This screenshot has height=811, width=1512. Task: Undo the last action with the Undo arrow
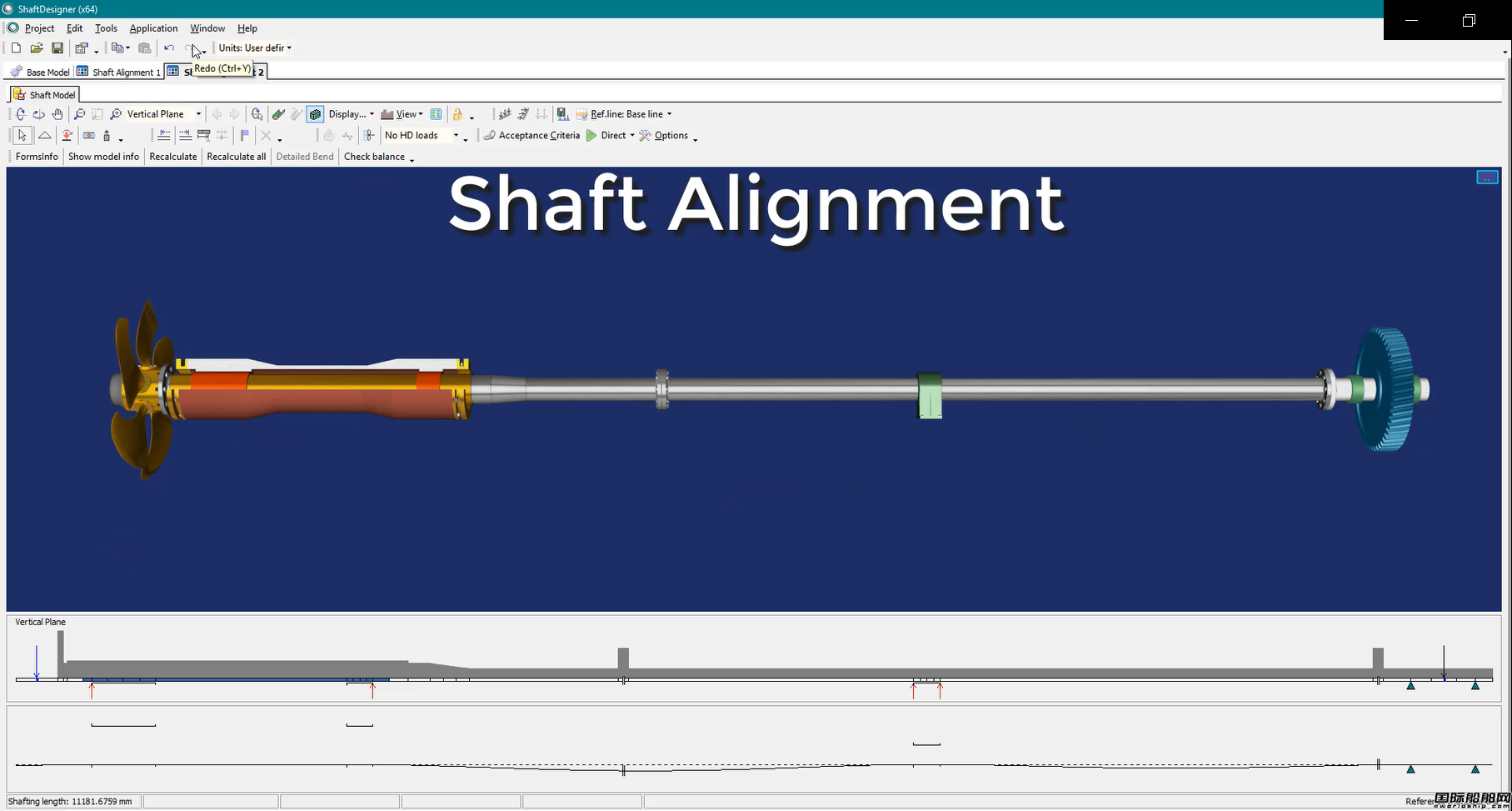pyautogui.click(x=169, y=48)
